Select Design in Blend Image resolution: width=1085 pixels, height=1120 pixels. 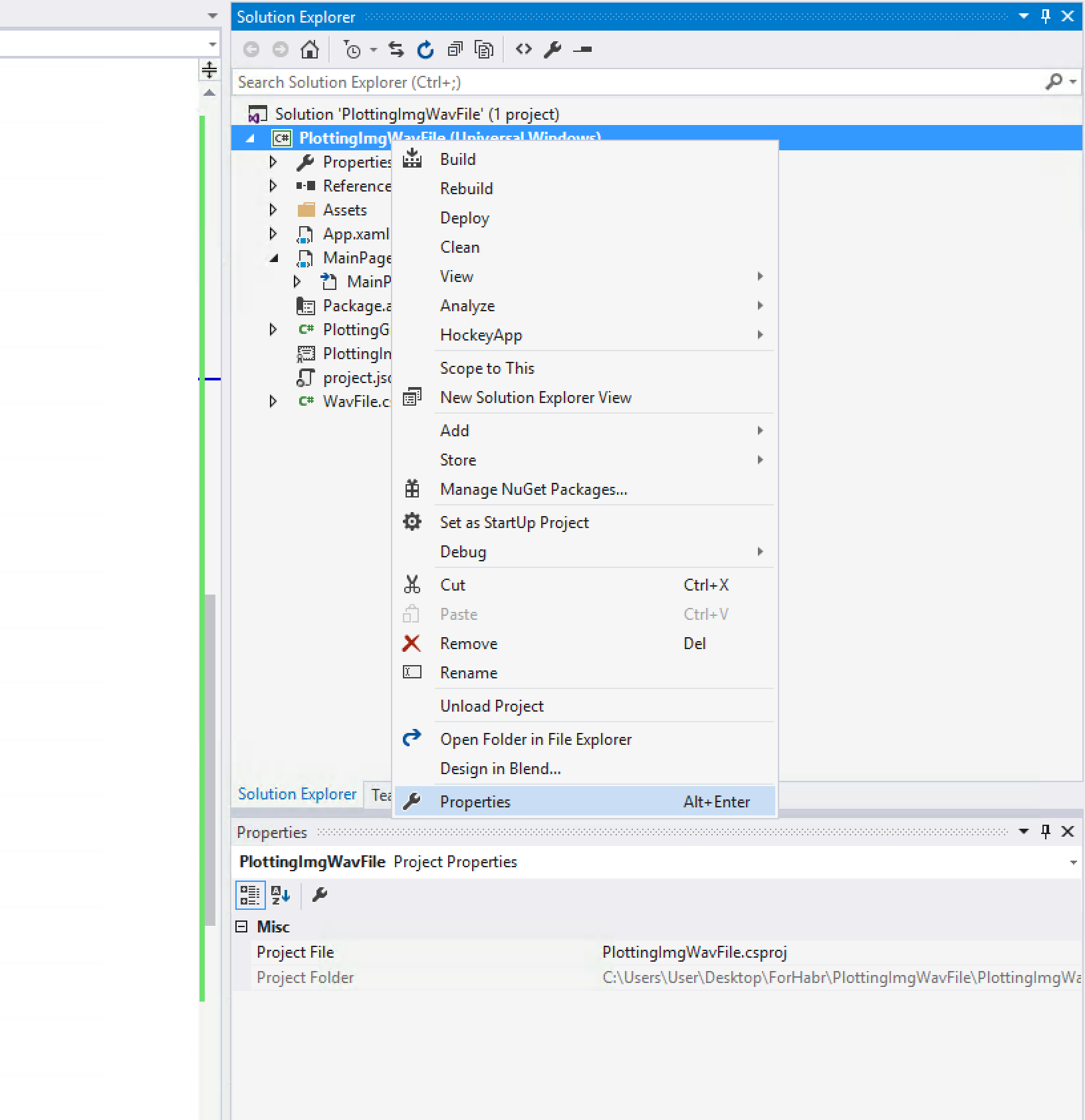pos(586,769)
